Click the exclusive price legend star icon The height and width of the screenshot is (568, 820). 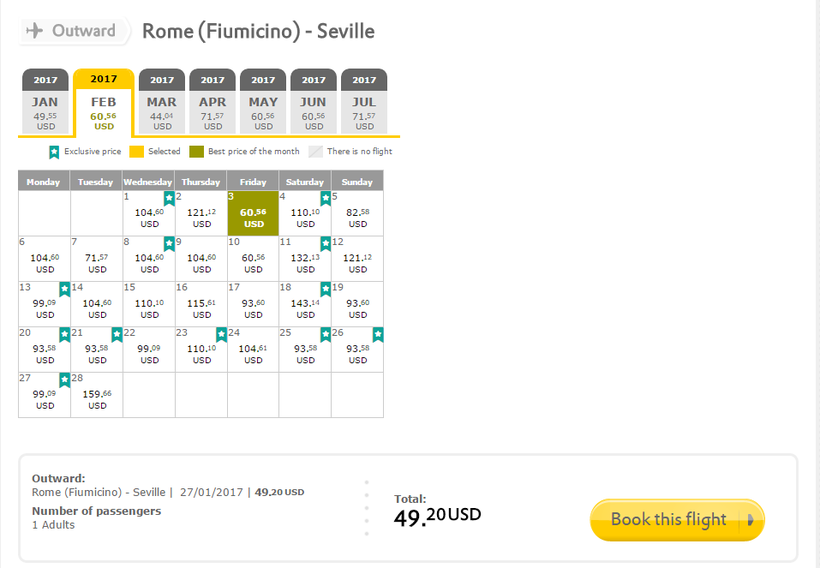tap(54, 152)
